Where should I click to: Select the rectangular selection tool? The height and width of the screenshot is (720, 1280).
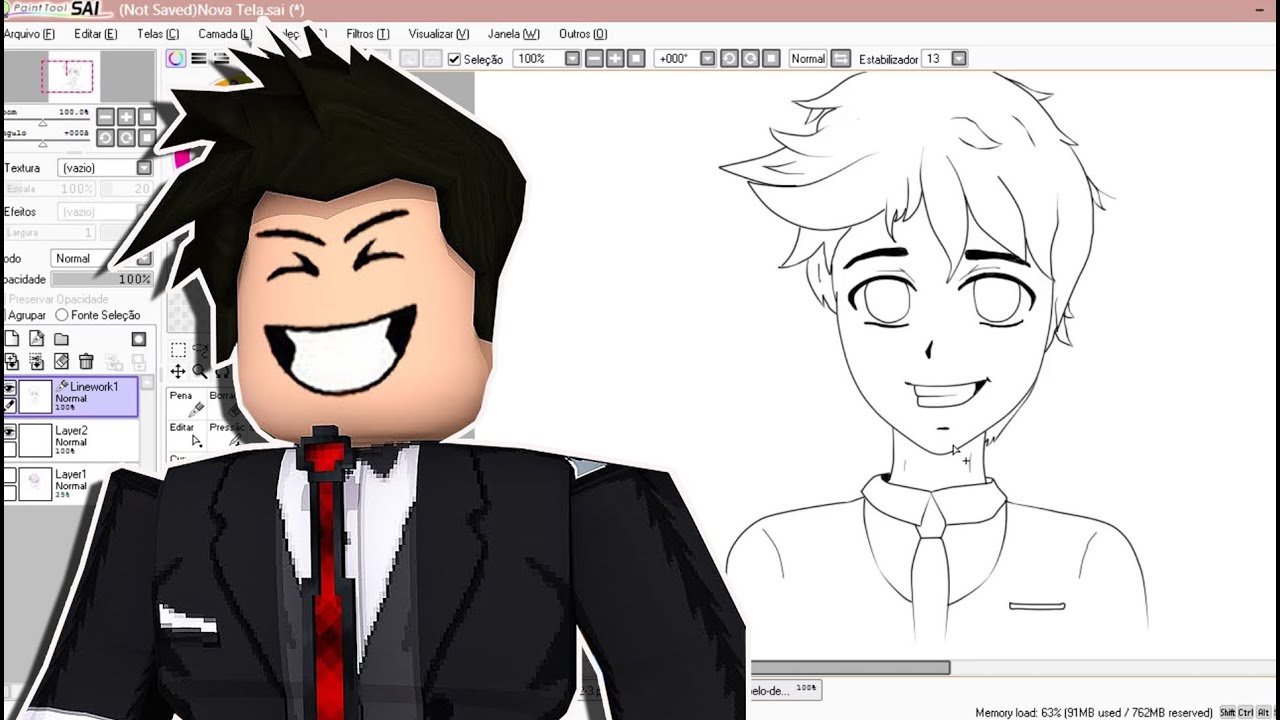(178, 350)
